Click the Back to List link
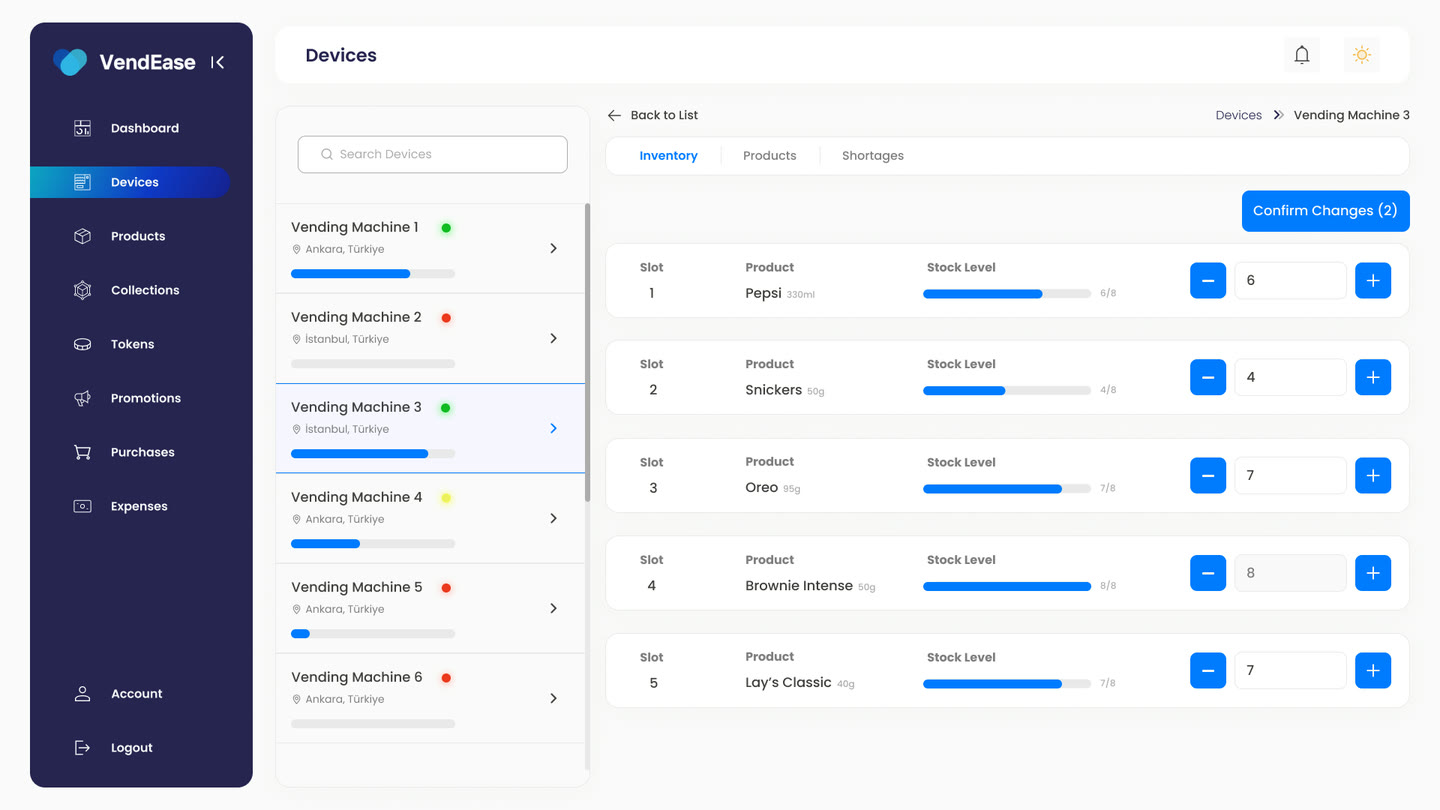The image size is (1440, 810). coord(653,115)
